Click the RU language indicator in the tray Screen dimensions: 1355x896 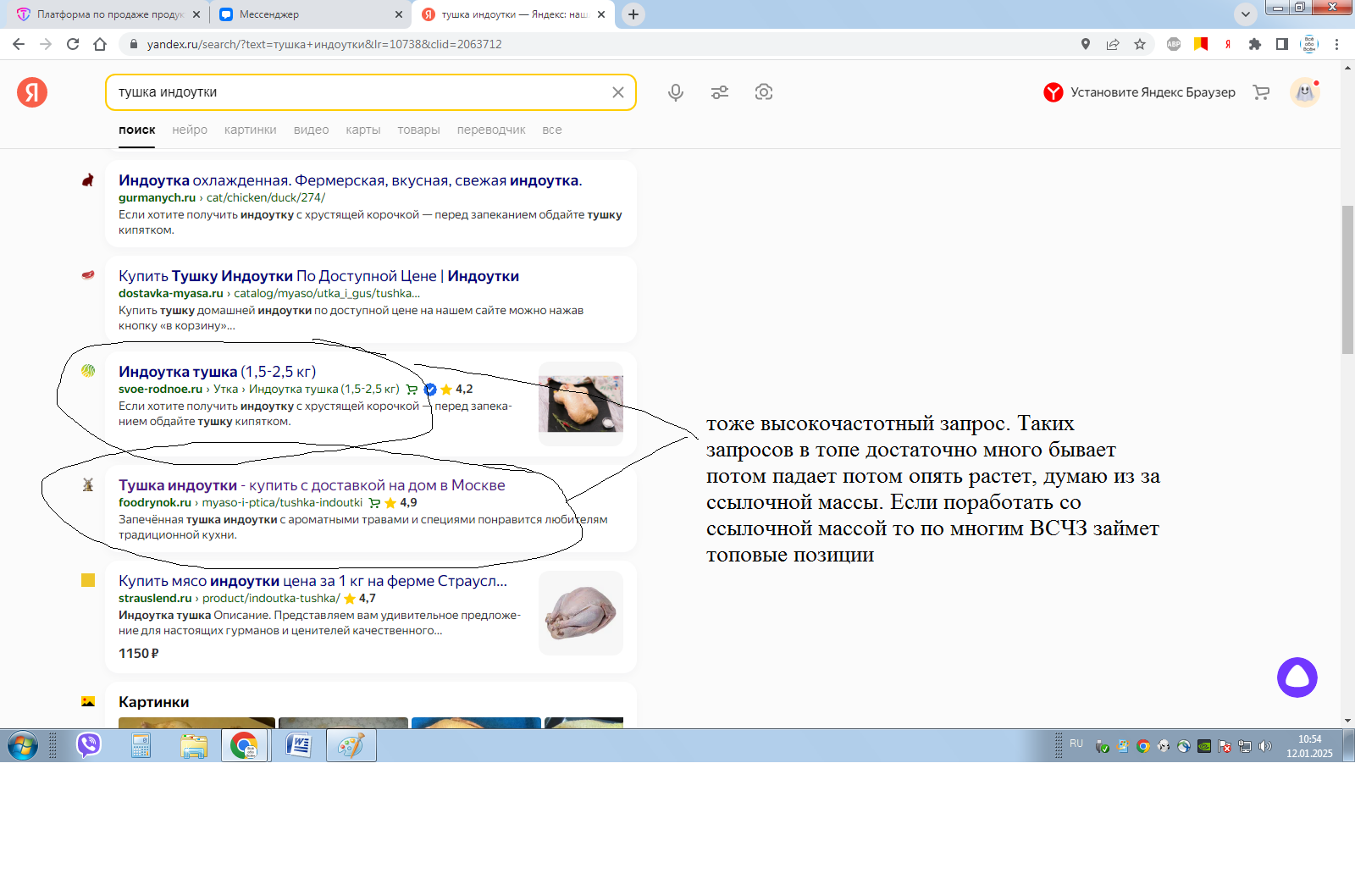coord(1076,744)
